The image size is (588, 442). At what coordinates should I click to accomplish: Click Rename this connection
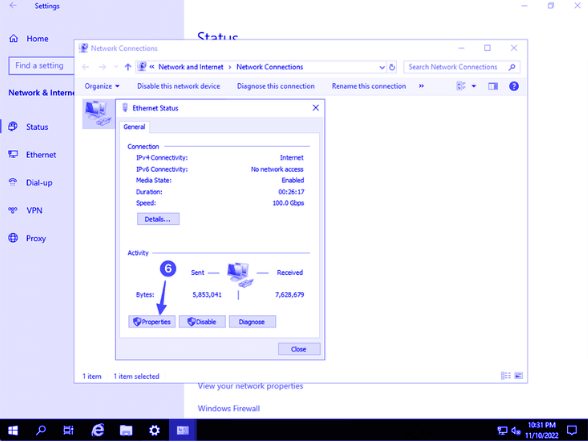coord(369,86)
